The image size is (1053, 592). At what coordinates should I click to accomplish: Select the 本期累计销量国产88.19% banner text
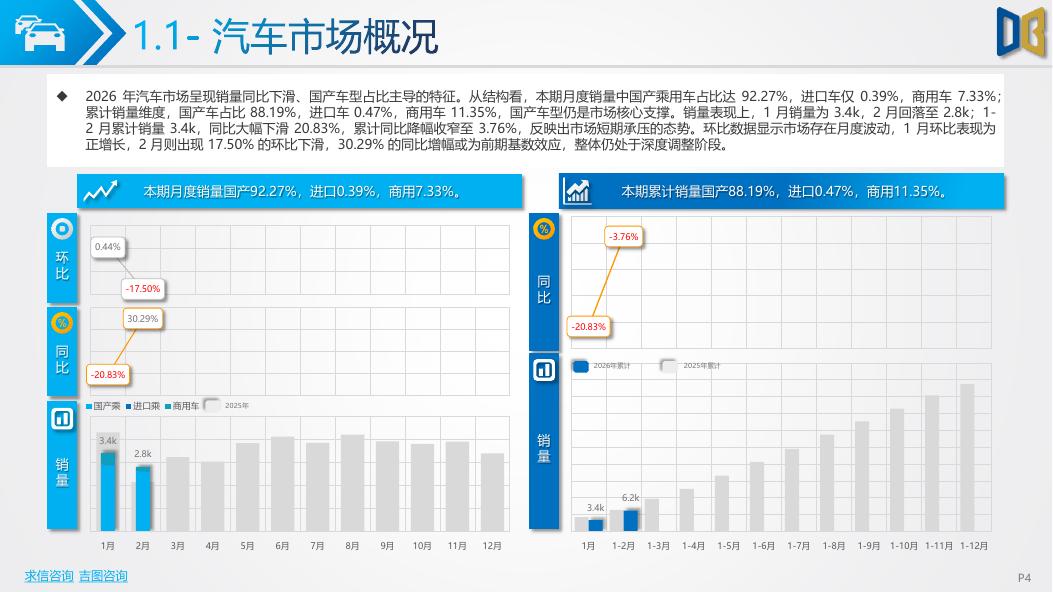(784, 191)
